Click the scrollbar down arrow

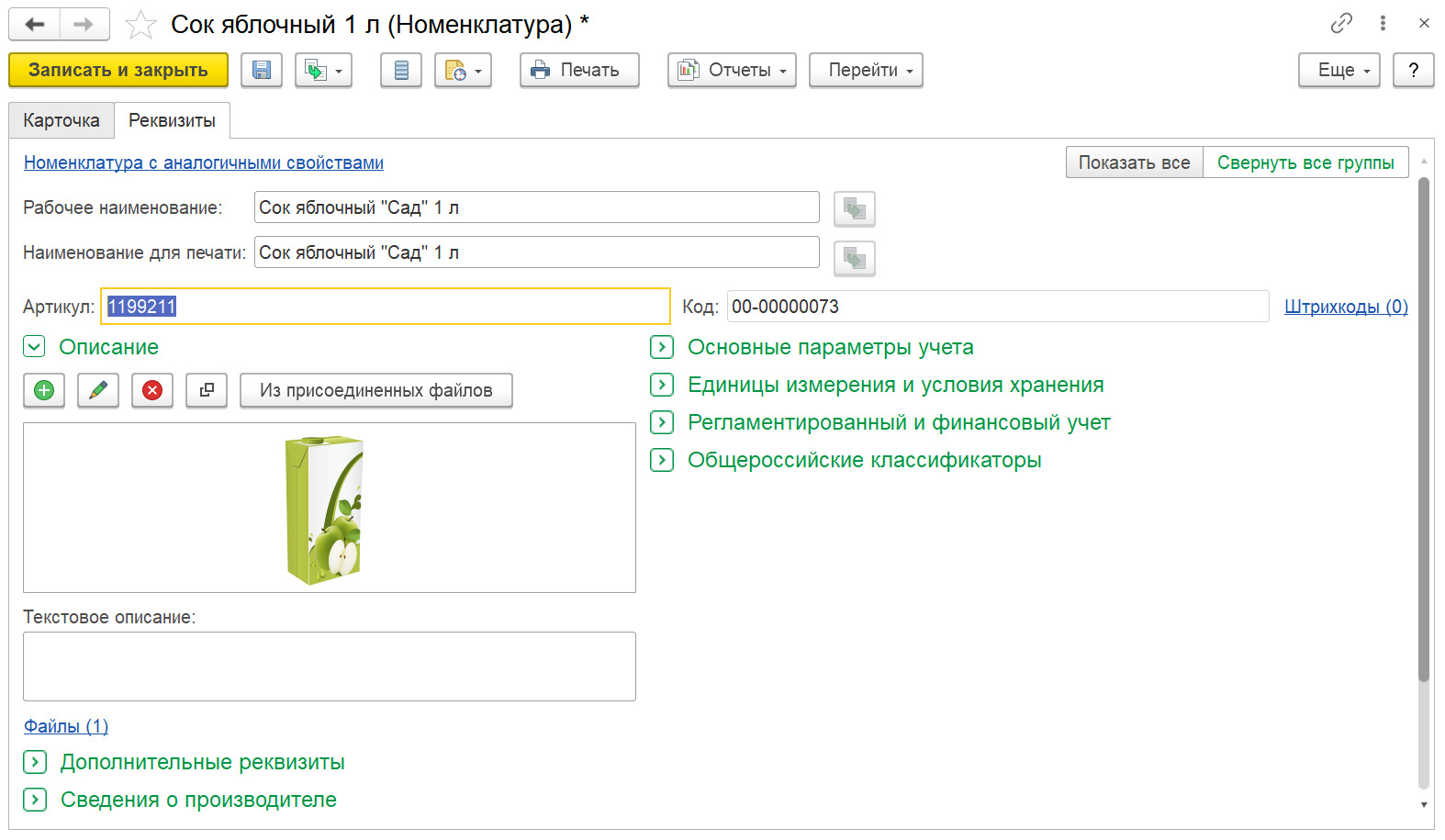[x=1424, y=804]
